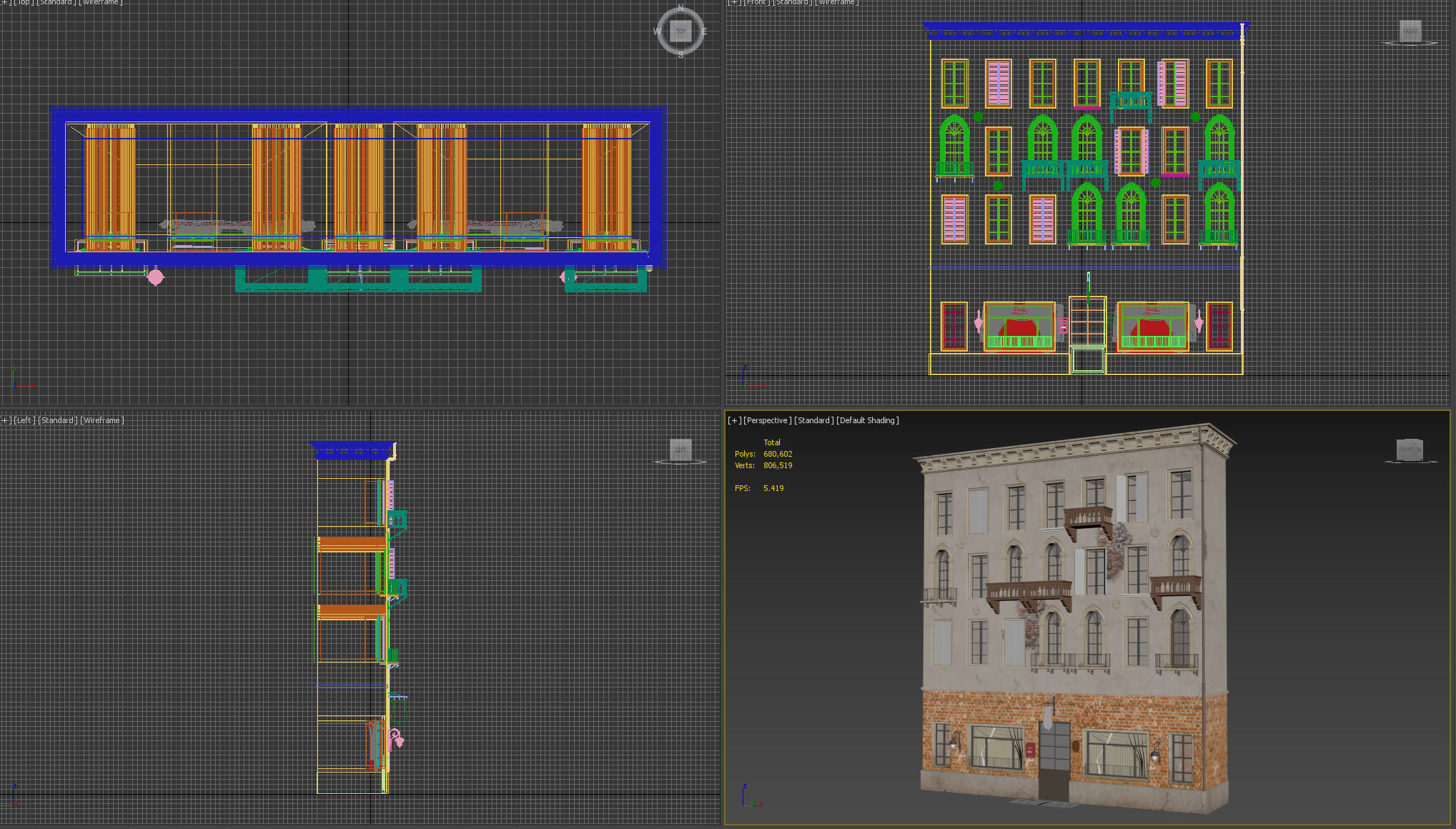
Task: Open the [Standard] menu in Left viewport
Action: click(x=58, y=420)
